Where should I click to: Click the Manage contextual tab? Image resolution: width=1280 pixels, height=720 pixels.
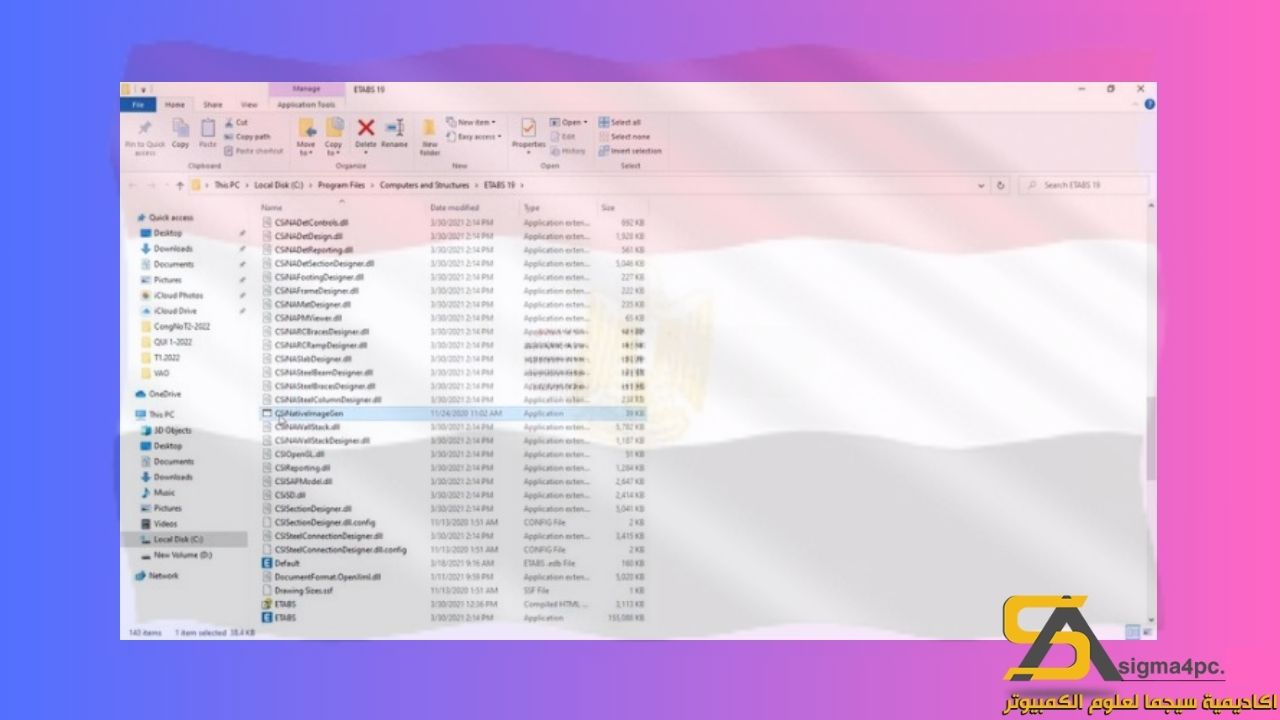(306, 89)
